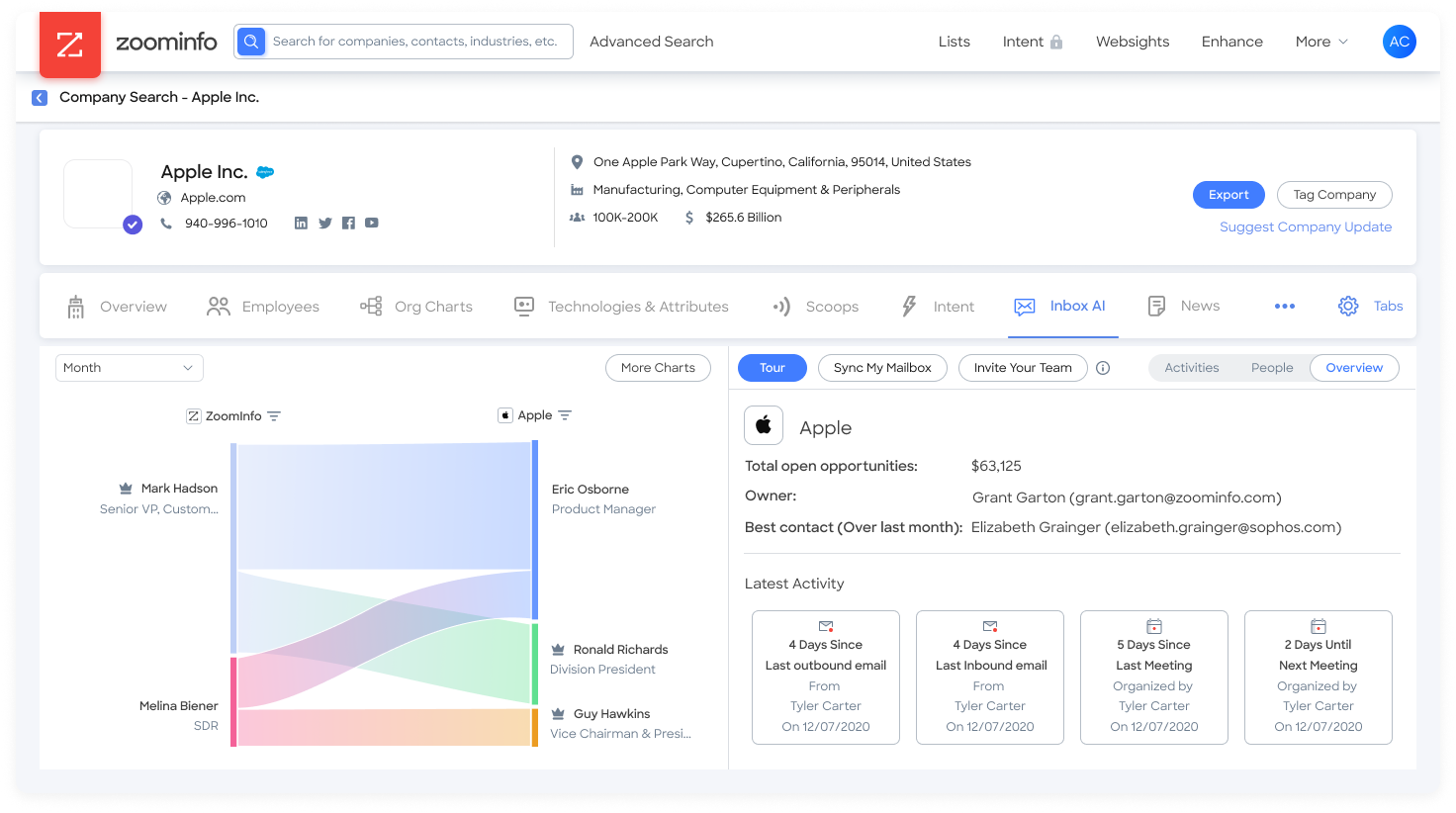Image resolution: width=1456 pixels, height=813 pixels.
Task: Click the Apple logo tile in the overview panel
Action: (764, 425)
